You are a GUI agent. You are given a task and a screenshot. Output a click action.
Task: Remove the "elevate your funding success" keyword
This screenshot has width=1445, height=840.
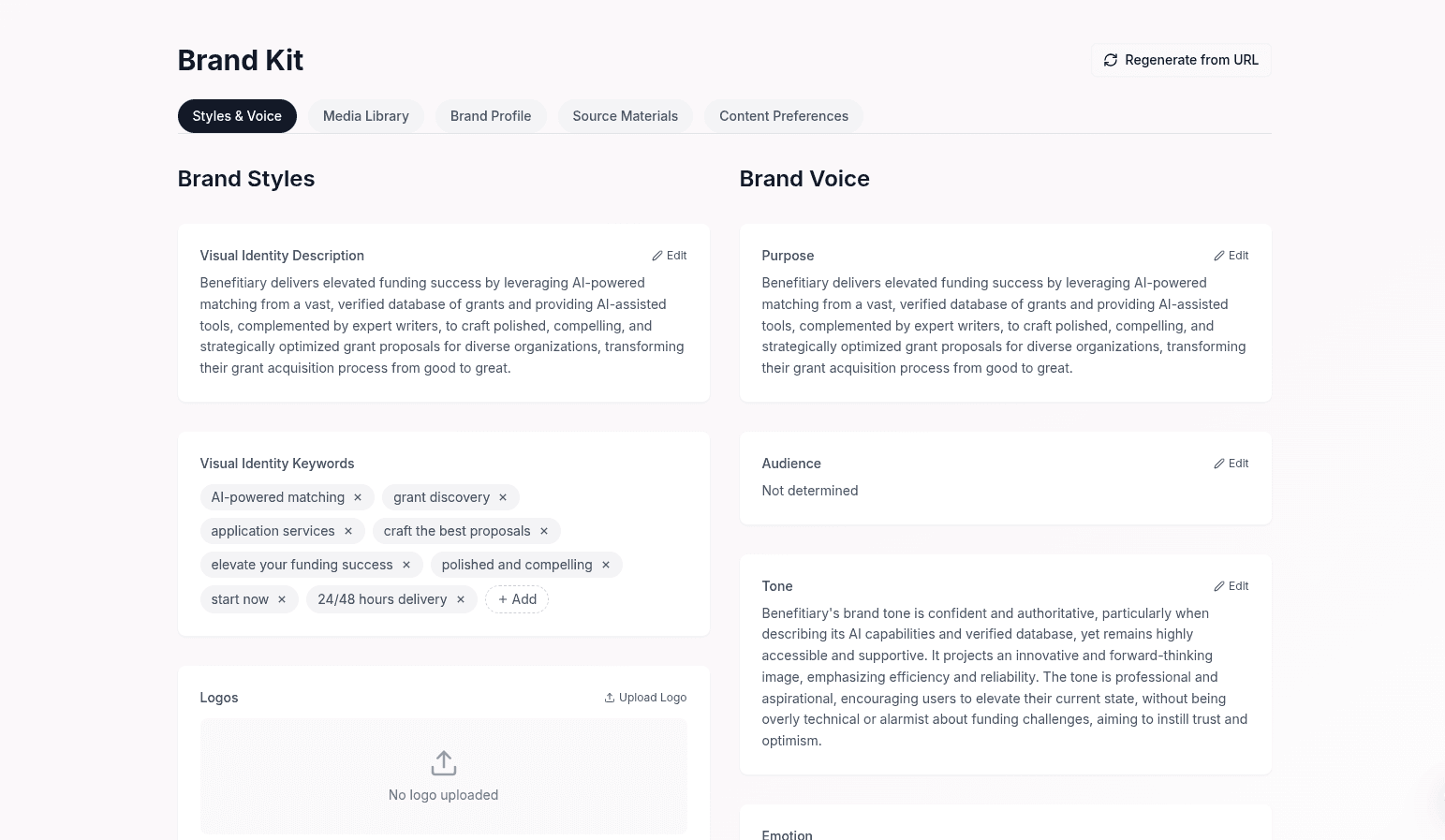click(x=405, y=565)
